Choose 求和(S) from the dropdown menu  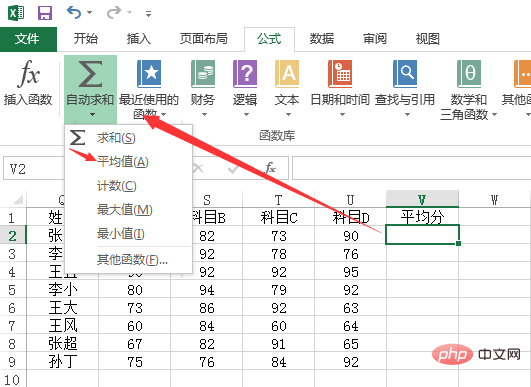129,138
